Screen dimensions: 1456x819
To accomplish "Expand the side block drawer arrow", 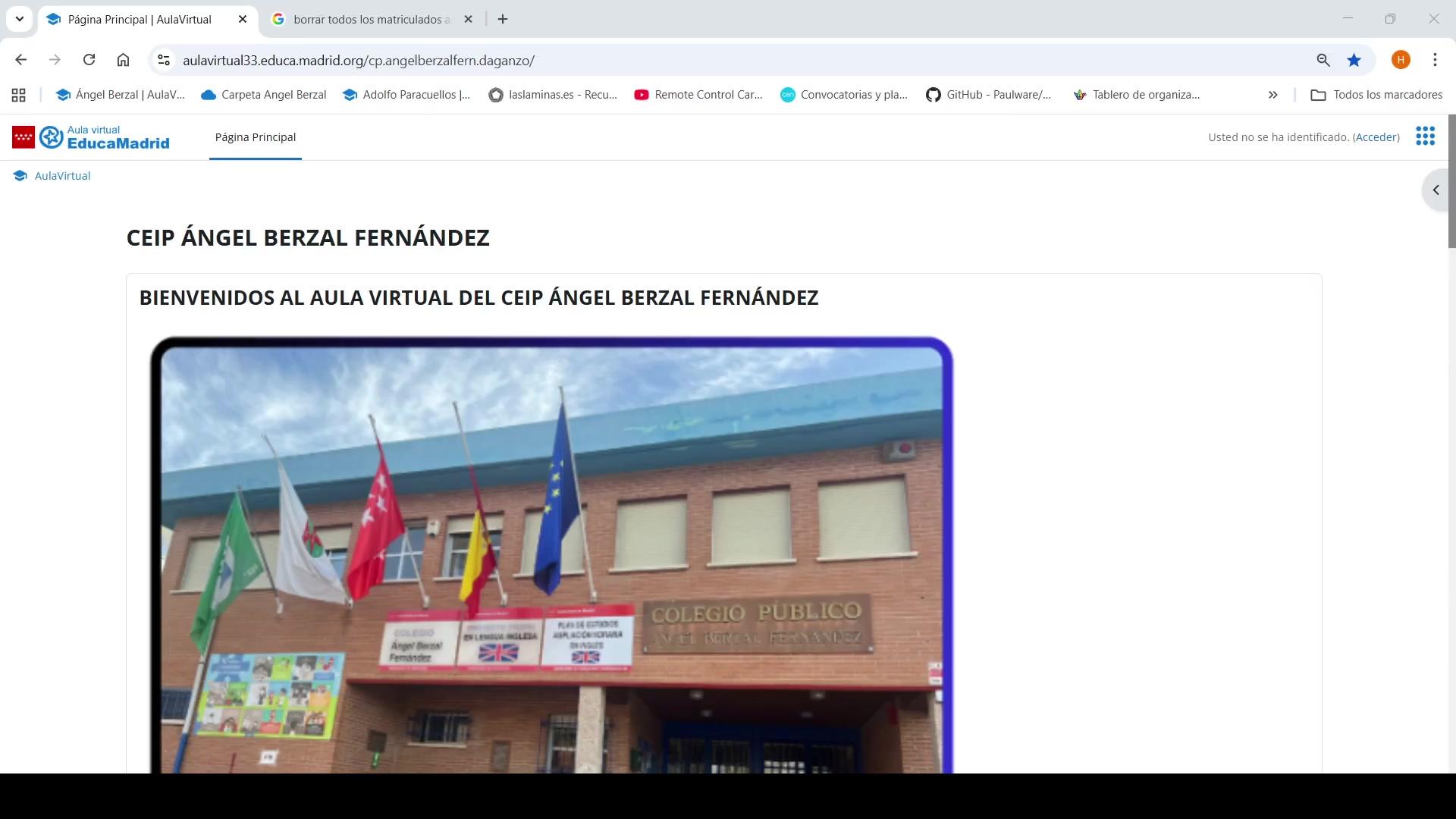I will (1436, 190).
